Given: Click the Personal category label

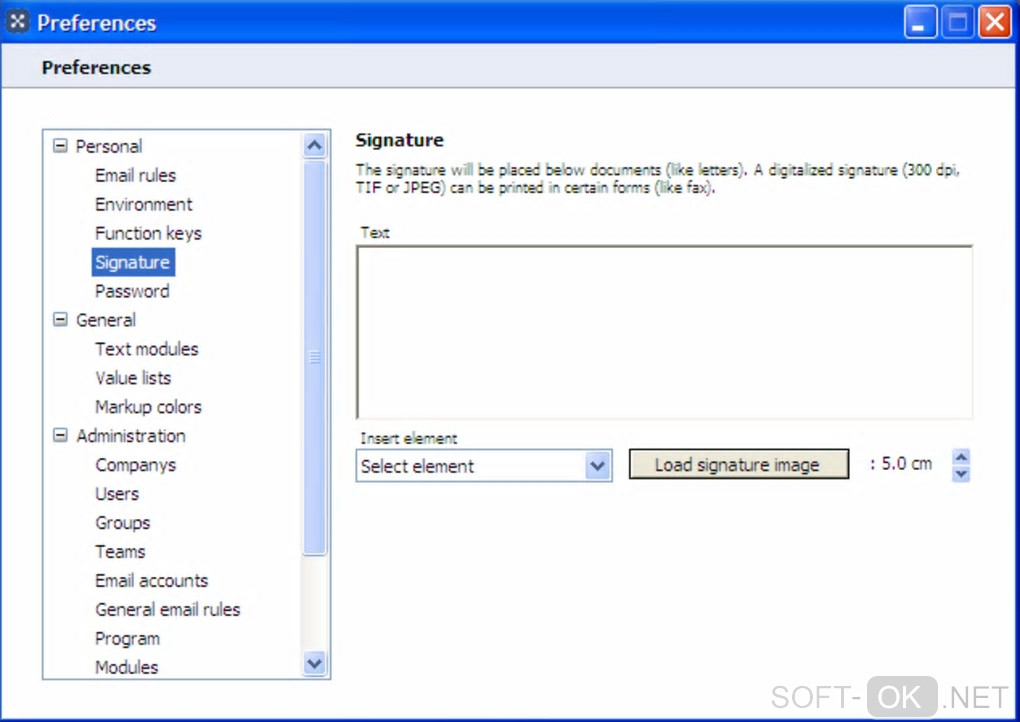Looking at the screenshot, I should point(109,146).
